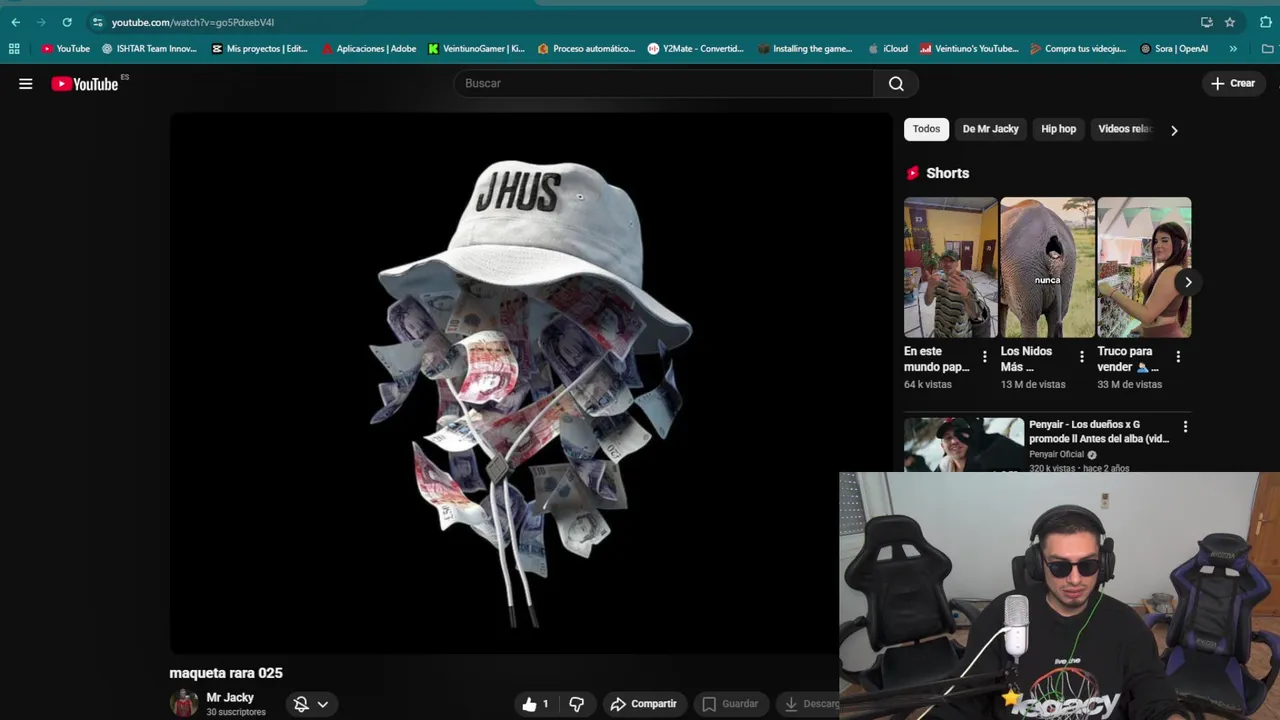Reload the page with the refresh icon
The width and height of the screenshot is (1280, 720).
[67, 22]
